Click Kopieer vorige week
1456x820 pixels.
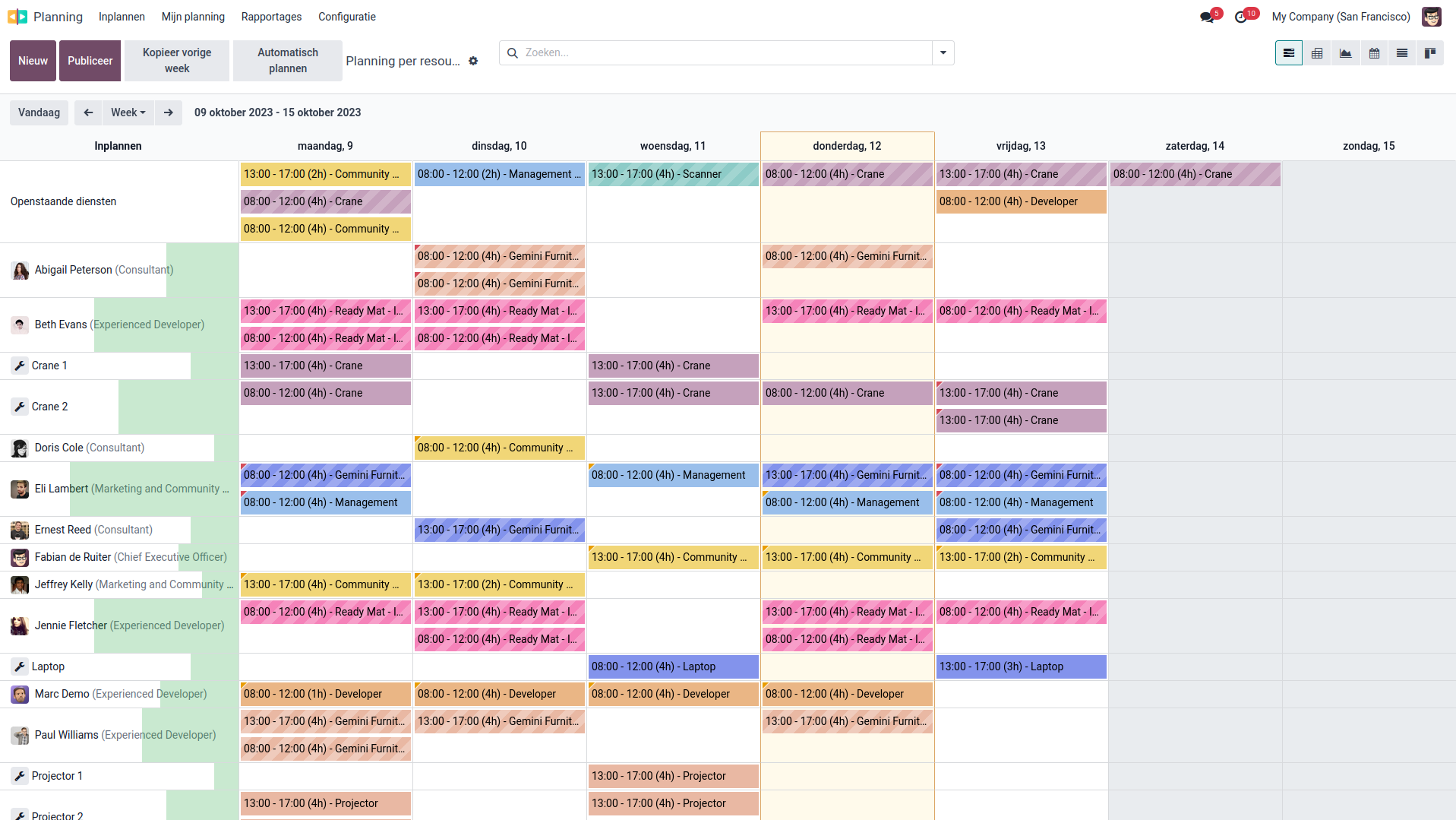coord(175,60)
